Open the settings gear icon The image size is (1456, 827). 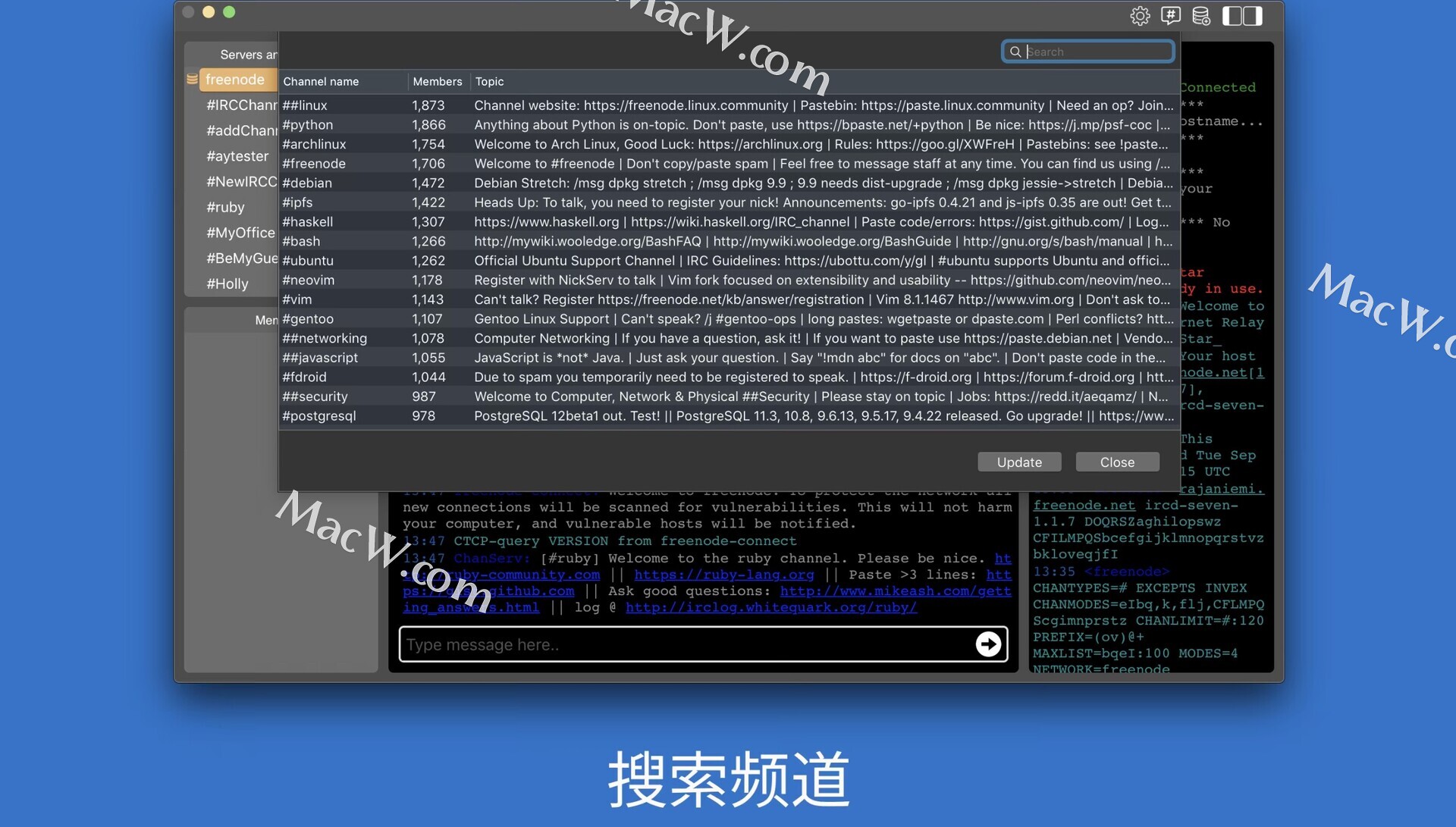tap(1139, 16)
